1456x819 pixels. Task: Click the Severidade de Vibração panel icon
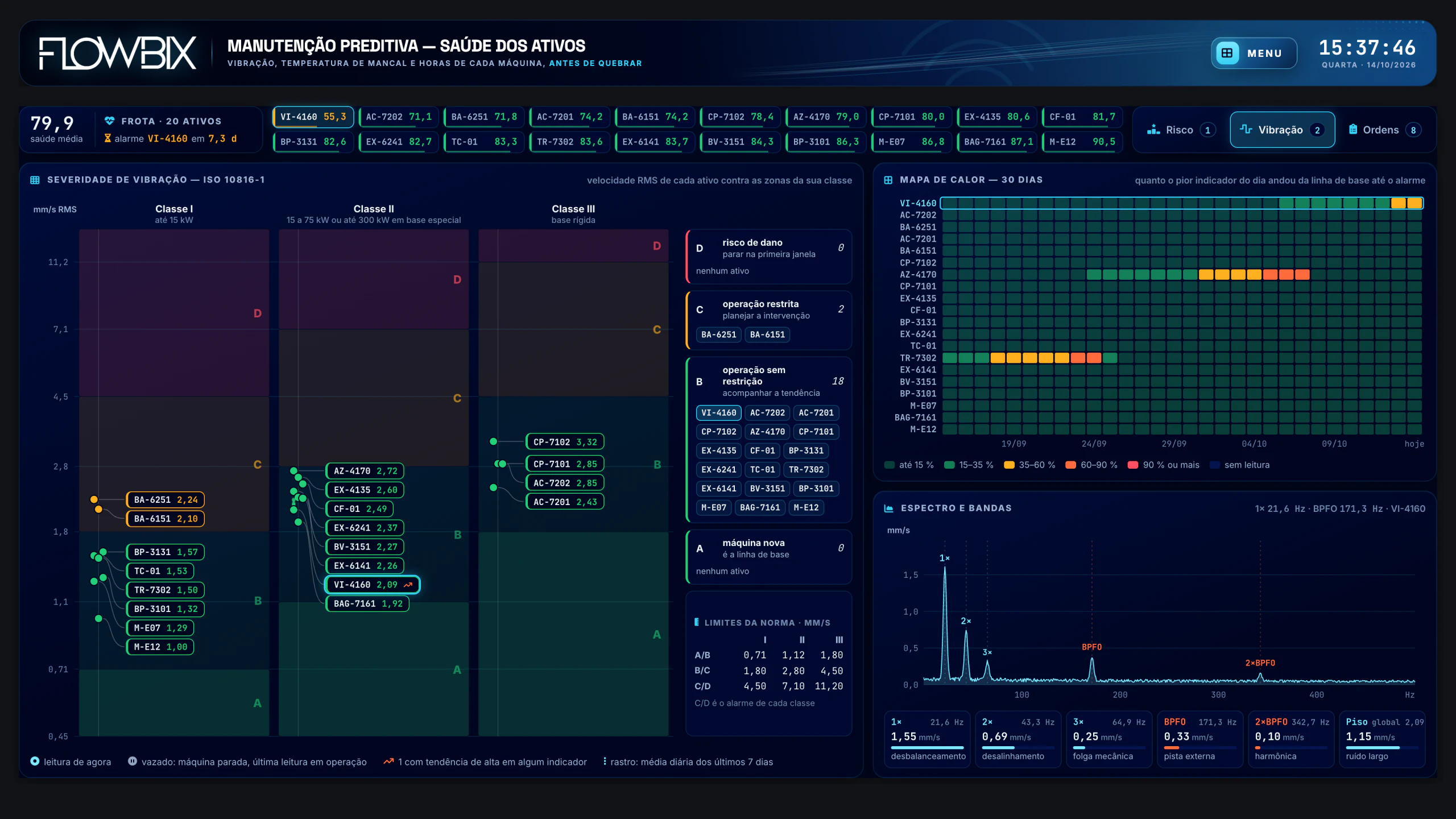click(35, 180)
